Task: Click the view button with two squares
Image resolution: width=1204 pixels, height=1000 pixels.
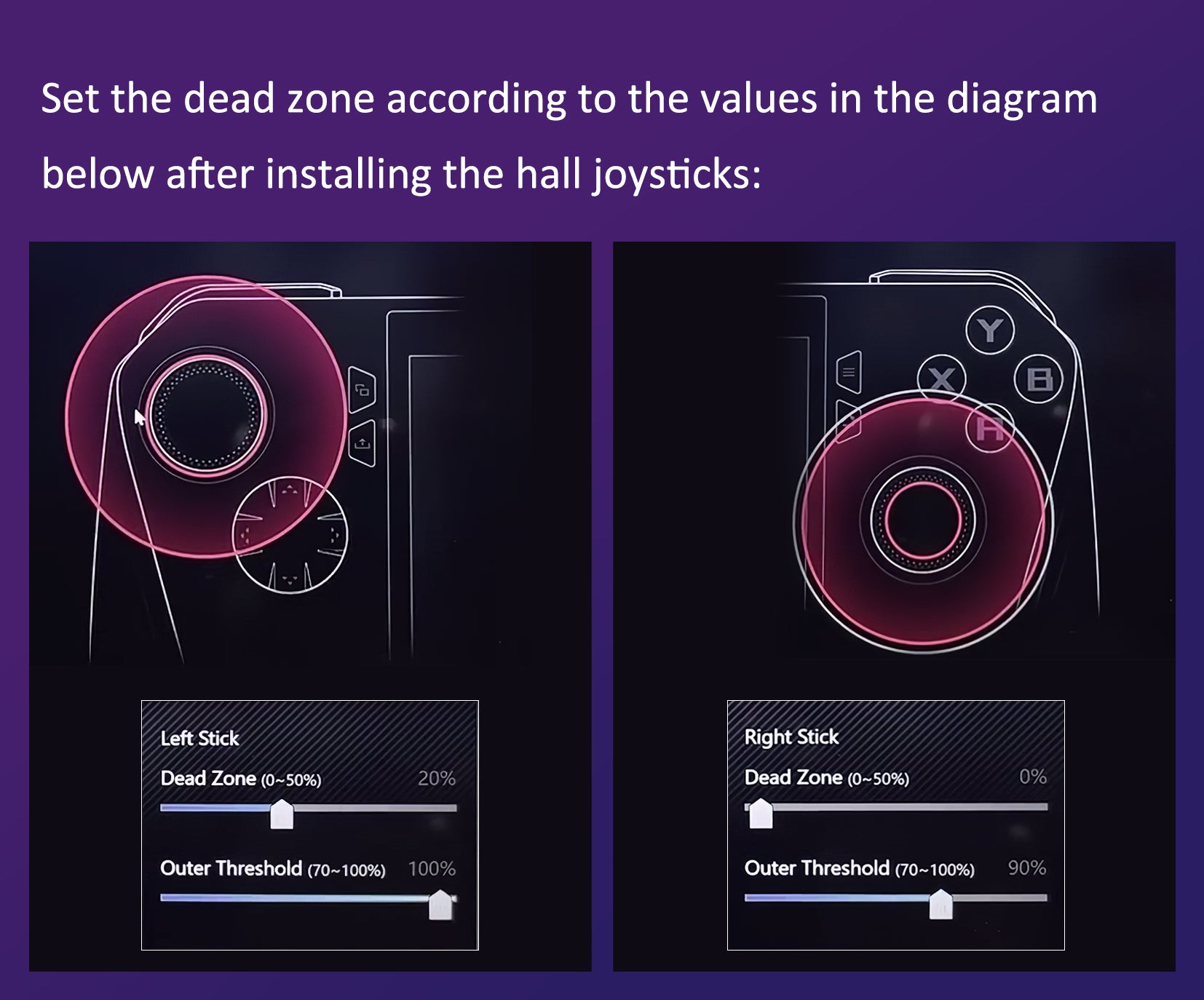Action: click(x=362, y=390)
